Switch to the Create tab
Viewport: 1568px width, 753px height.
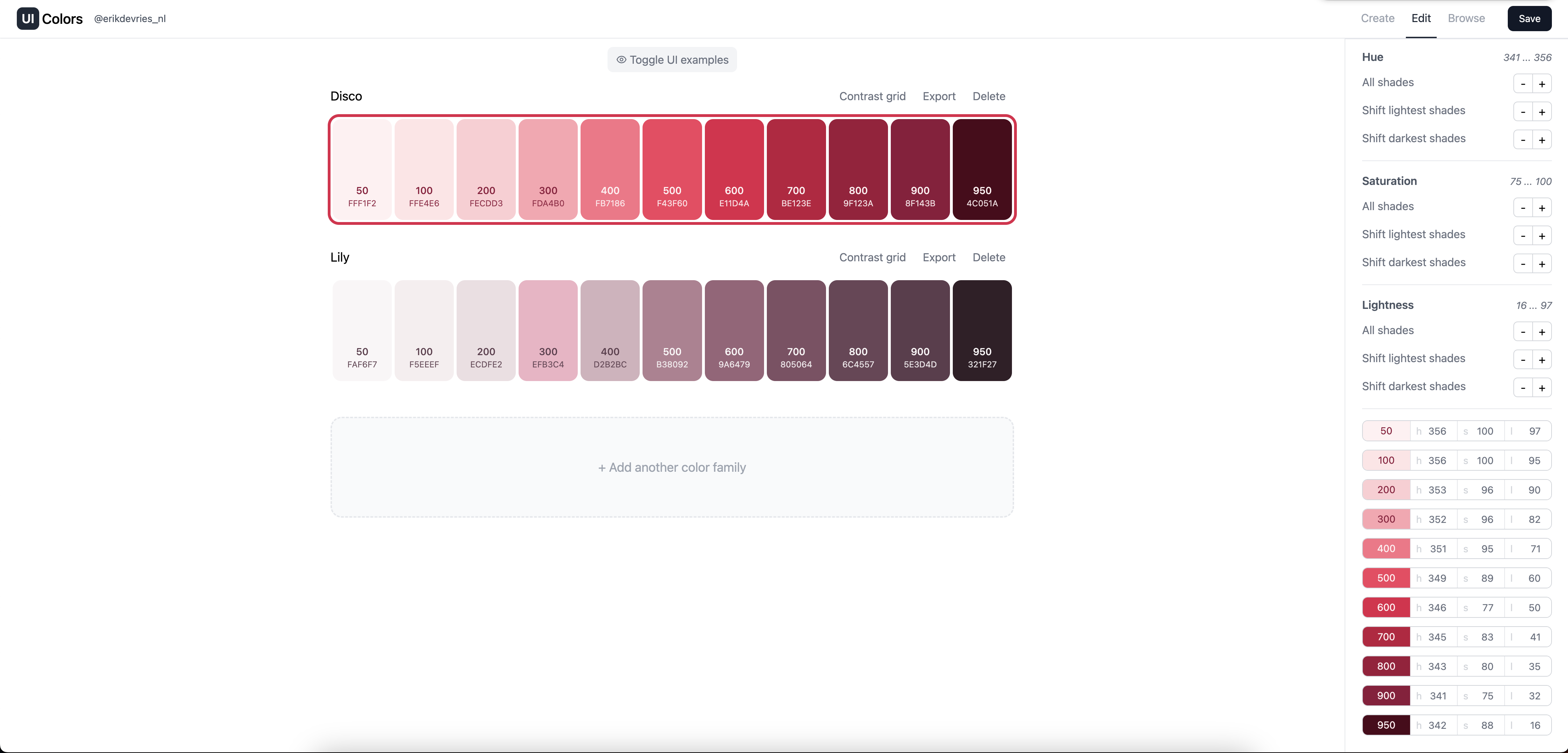pyautogui.click(x=1377, y=18)
